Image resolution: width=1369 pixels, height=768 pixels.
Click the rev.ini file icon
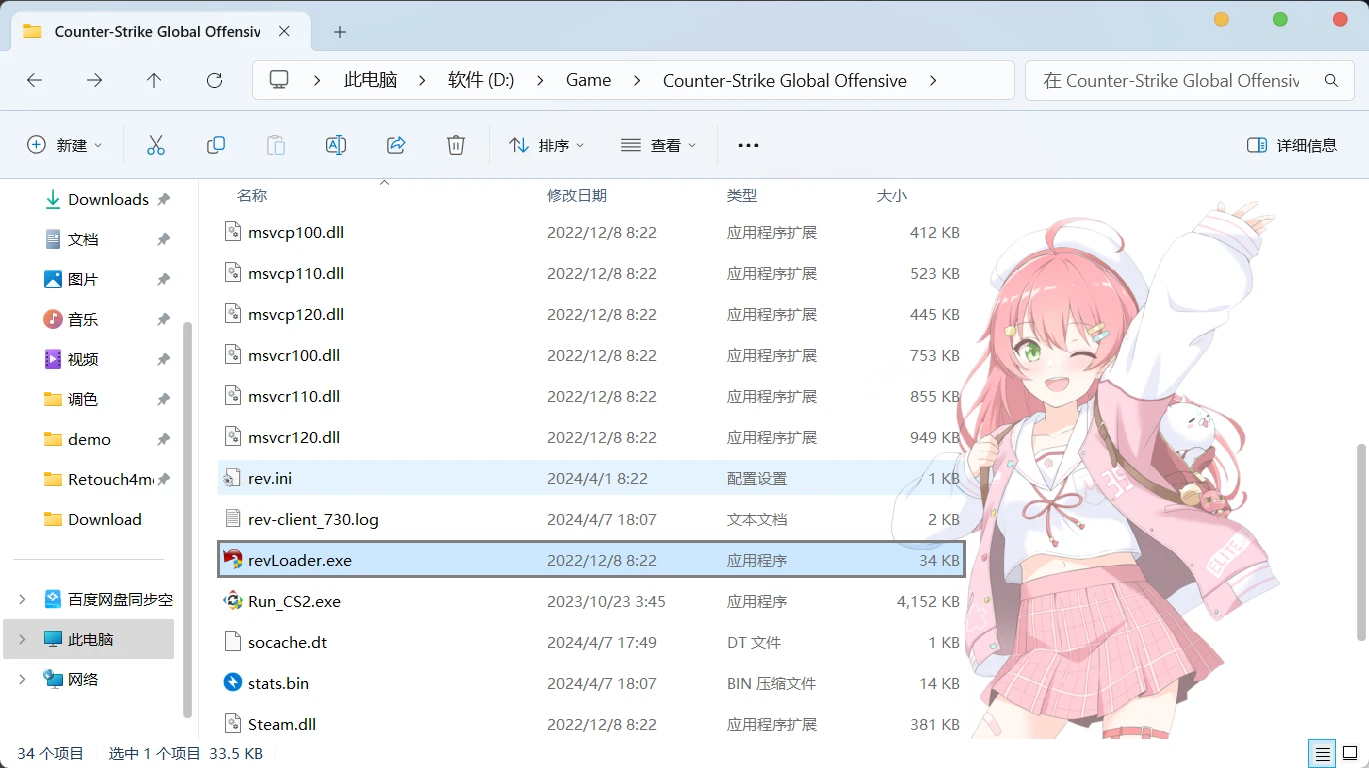click(x=233, y=478)
